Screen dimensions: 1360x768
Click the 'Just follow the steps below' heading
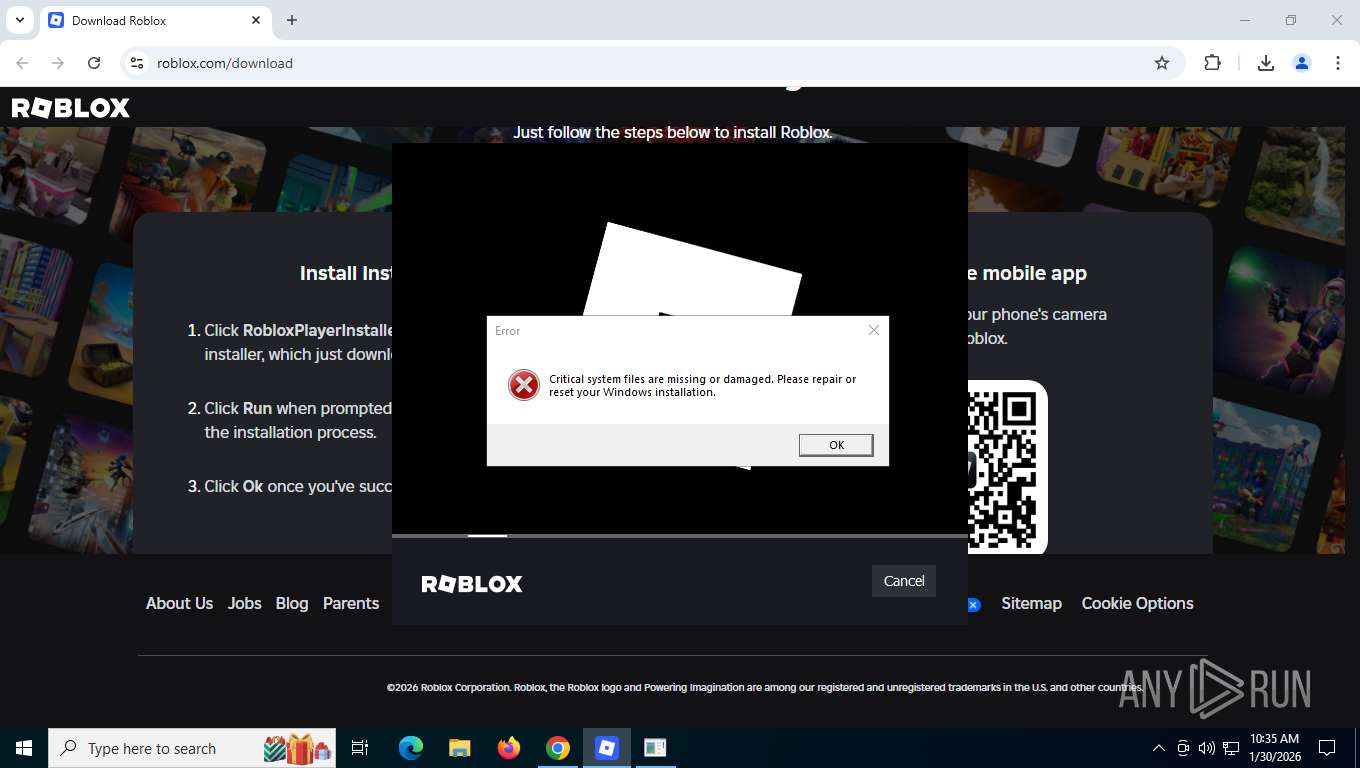[x=673, y=132]
